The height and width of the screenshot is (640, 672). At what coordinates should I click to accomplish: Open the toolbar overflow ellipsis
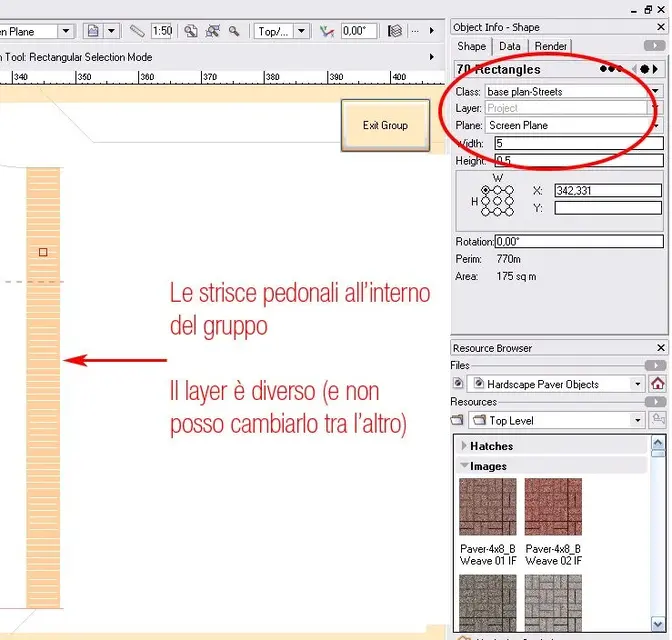tap(415, 31)
